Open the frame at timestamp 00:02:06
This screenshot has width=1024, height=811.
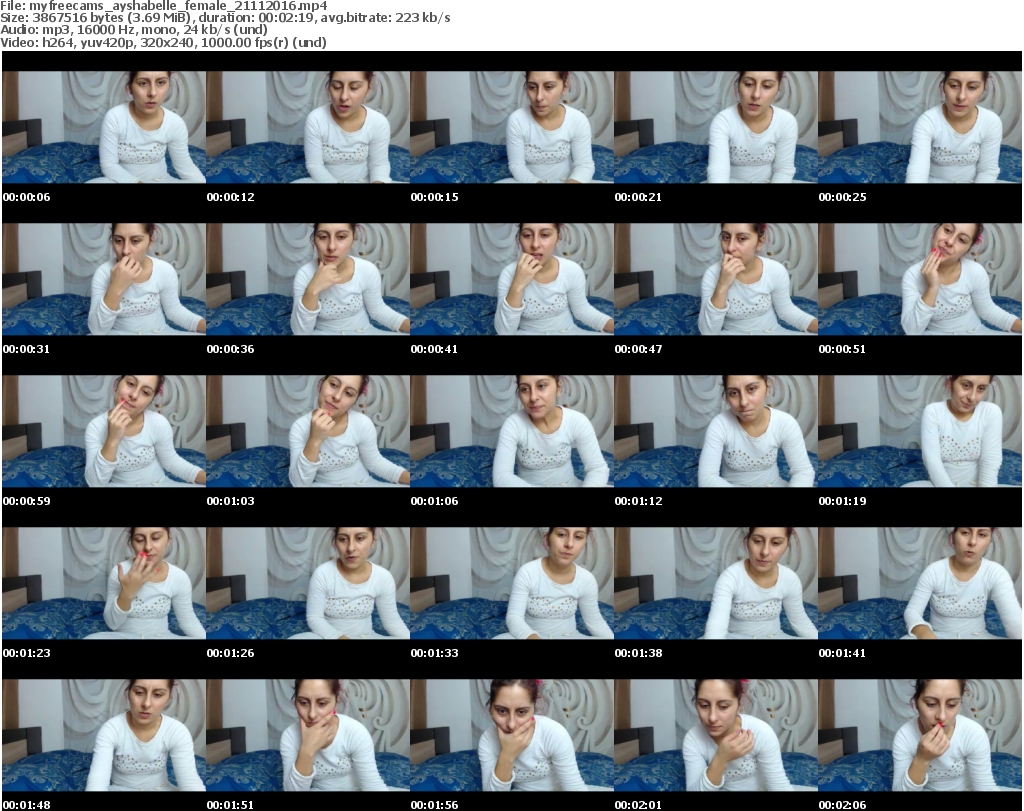coord(920,735)
